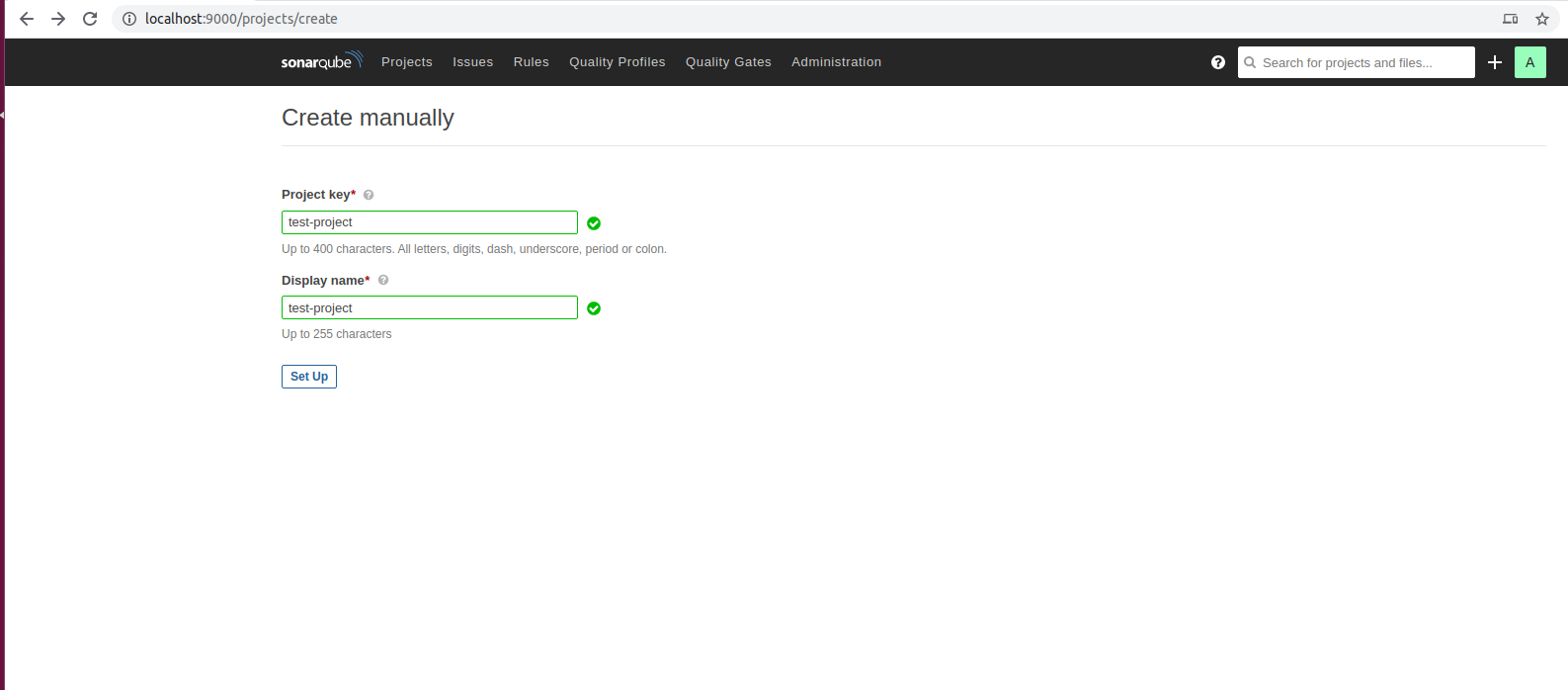Open the Rules section
This screenshot has width=1568, height=690.
tap(531, 61)
